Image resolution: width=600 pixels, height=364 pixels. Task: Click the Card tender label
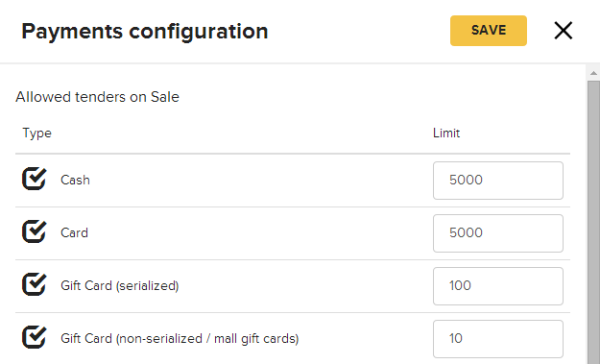click(74, 233)
